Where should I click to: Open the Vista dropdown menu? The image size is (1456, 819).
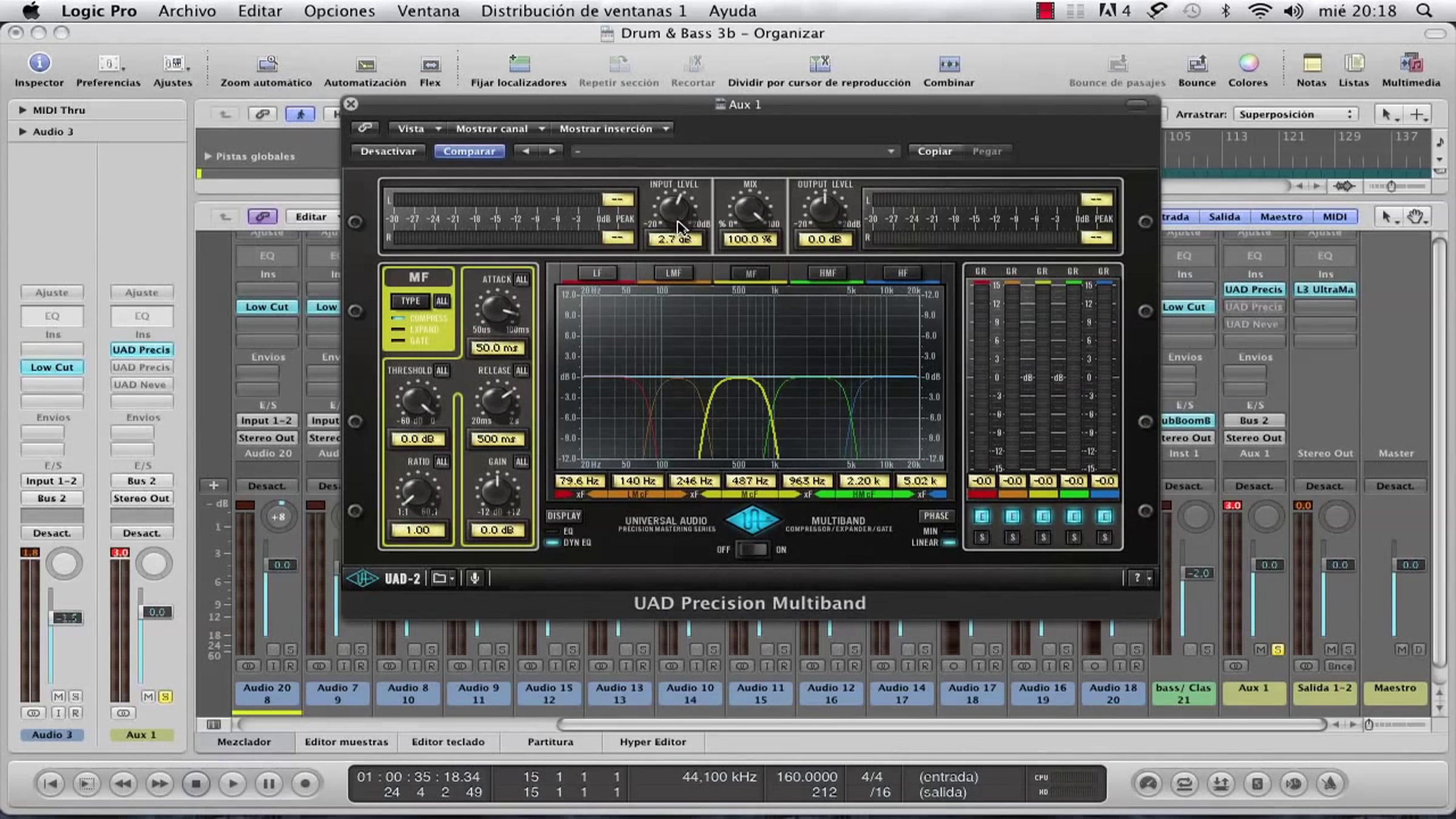pos(419,129)
